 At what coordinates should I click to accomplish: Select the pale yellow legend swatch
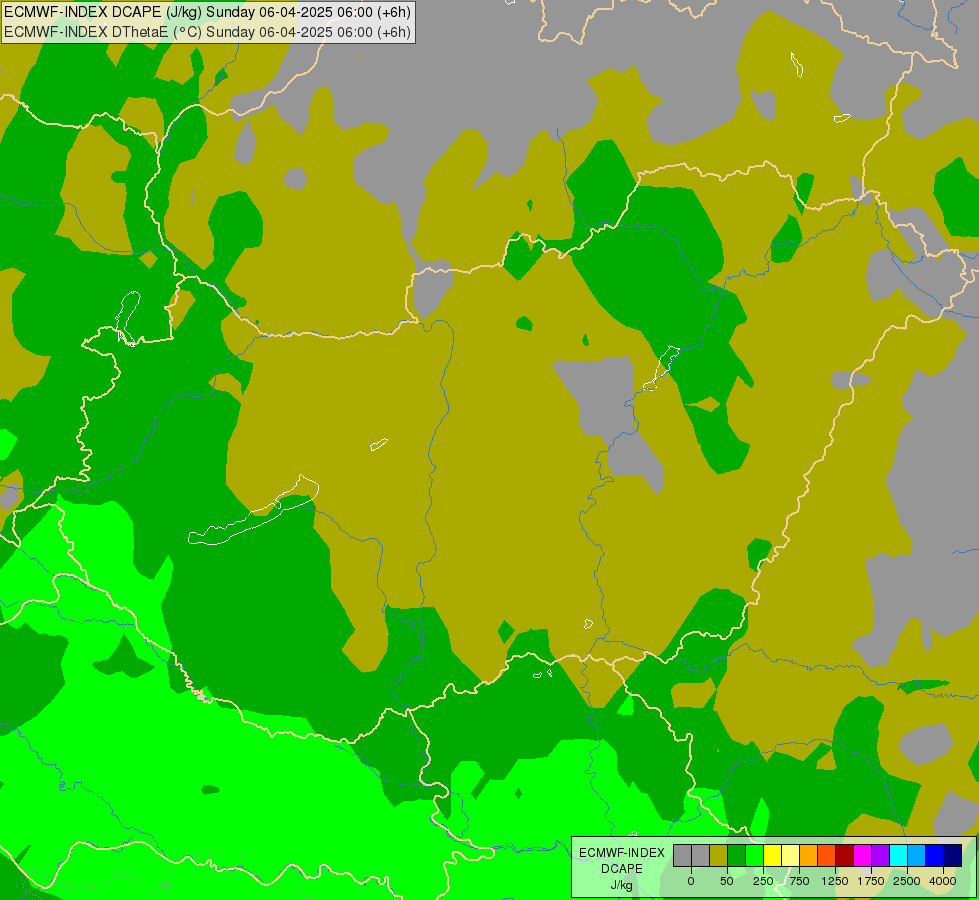(791, 855)
